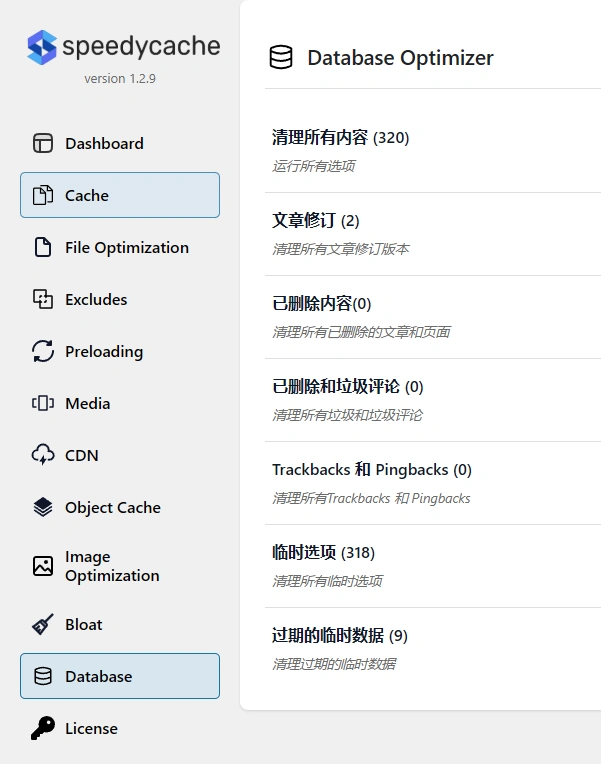Screen dimensions: 601x764
Task: Select the Database menu item
Action: (x=120, y=676)
